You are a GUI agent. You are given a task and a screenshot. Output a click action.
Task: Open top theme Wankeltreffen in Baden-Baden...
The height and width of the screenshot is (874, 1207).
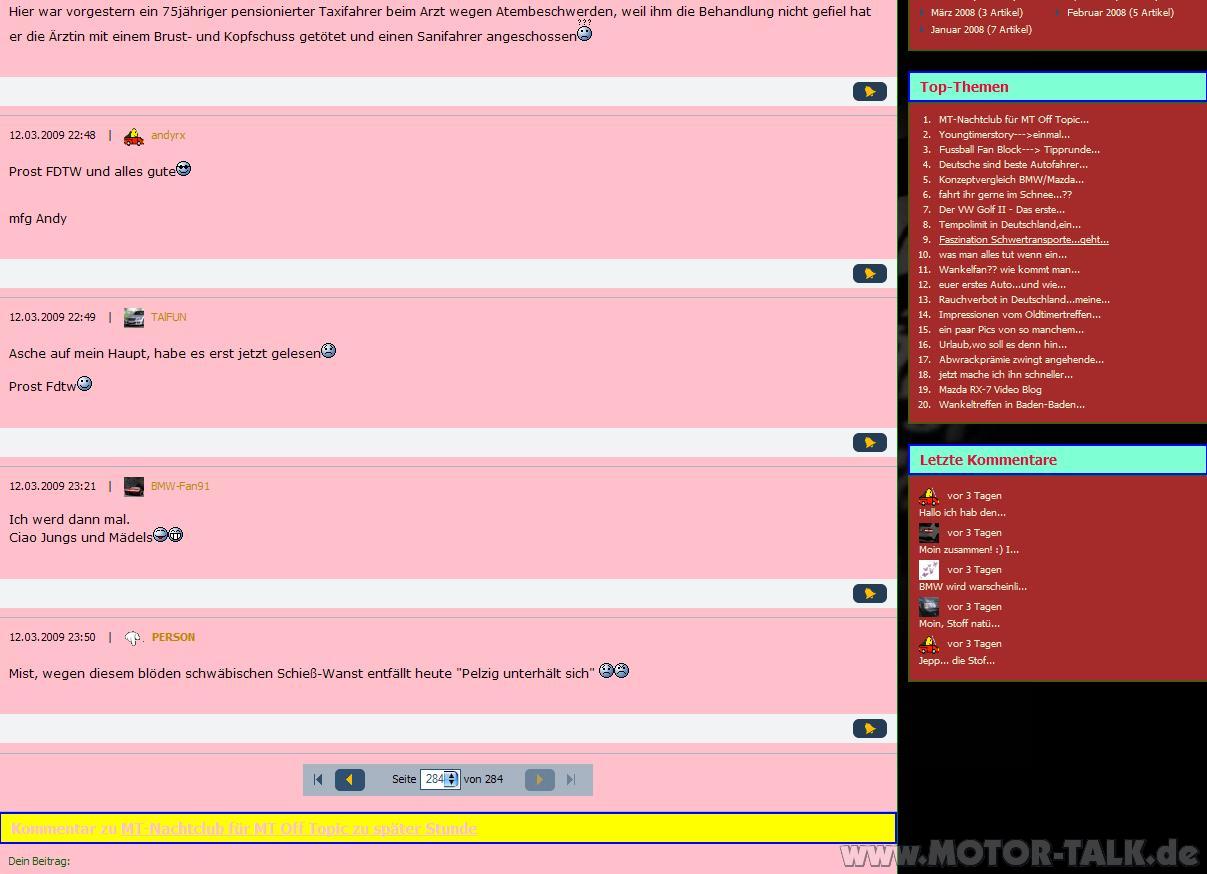point(1012,404)
